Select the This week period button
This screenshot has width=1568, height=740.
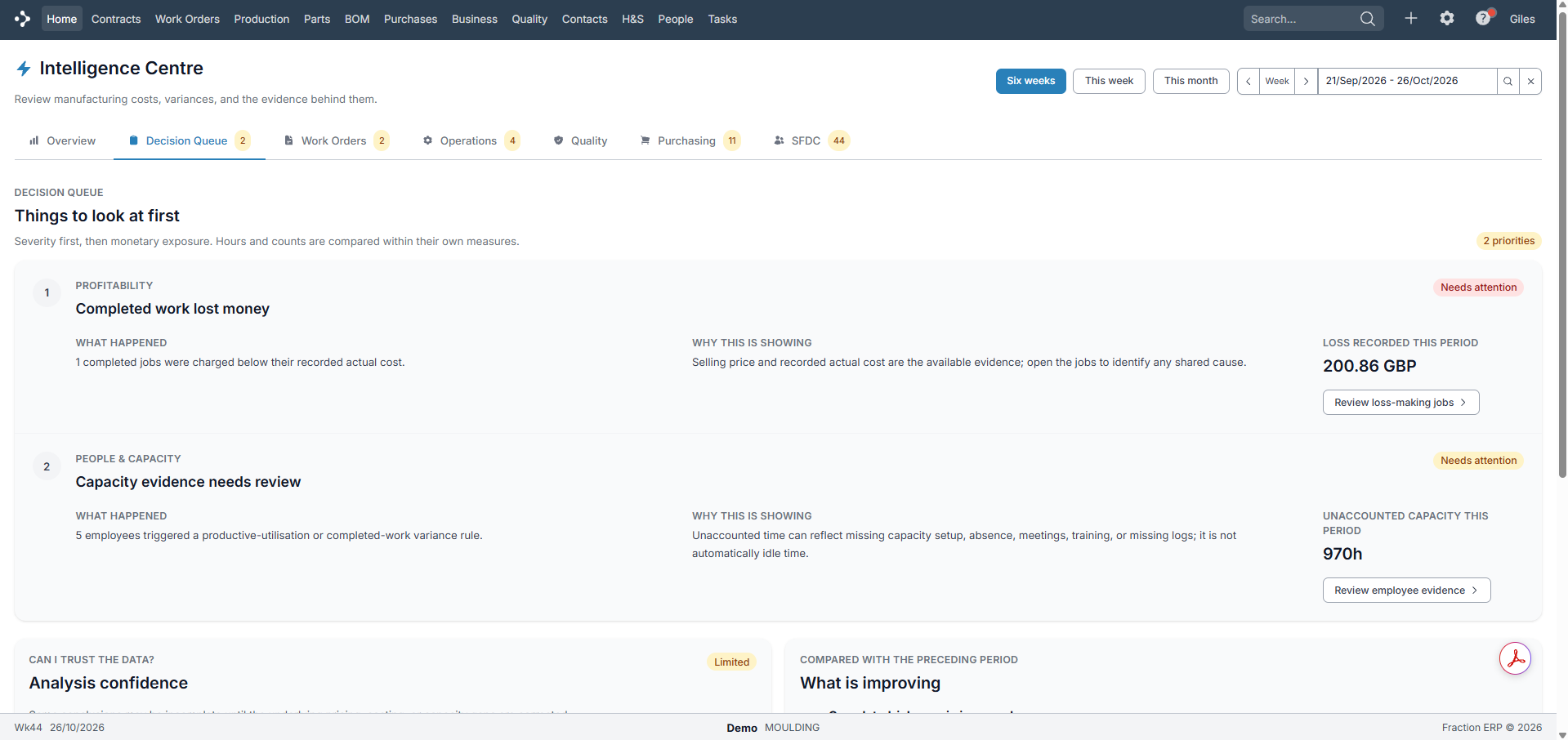[1109, 81]
